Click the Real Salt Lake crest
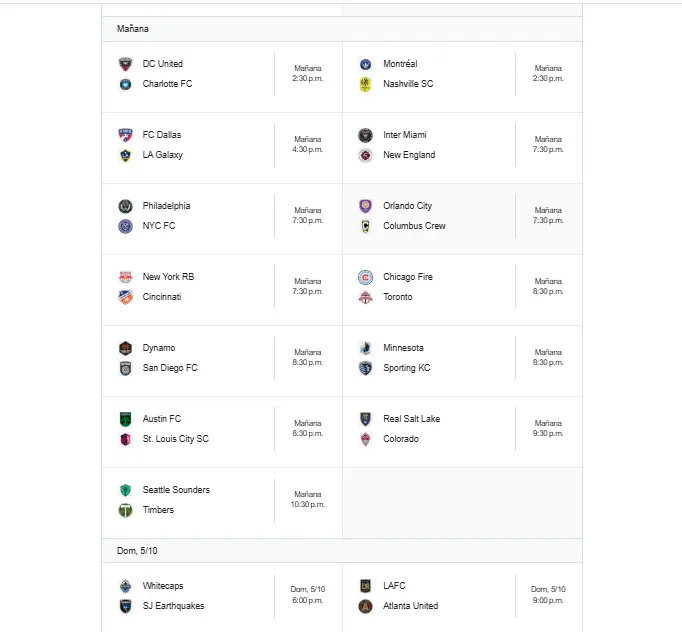 click(365, 419)
